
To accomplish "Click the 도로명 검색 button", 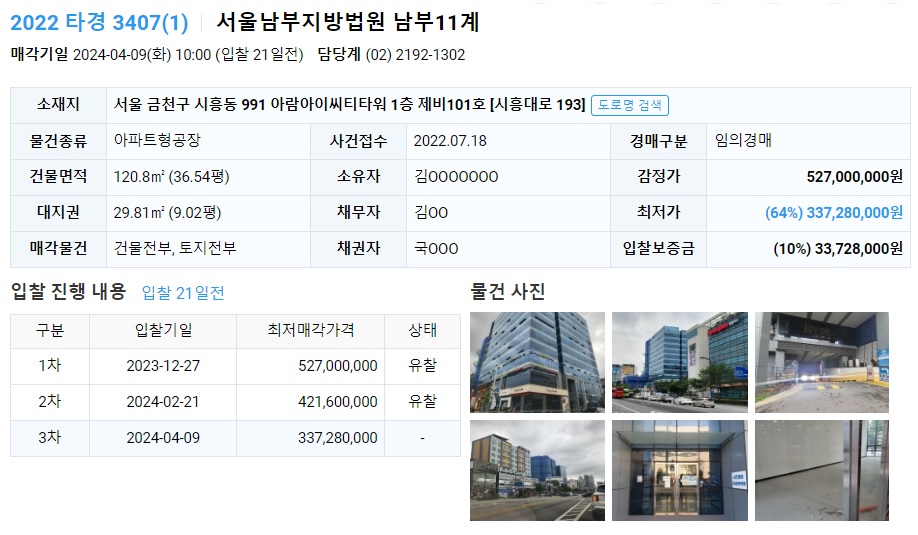I will [x=629, y=105].
